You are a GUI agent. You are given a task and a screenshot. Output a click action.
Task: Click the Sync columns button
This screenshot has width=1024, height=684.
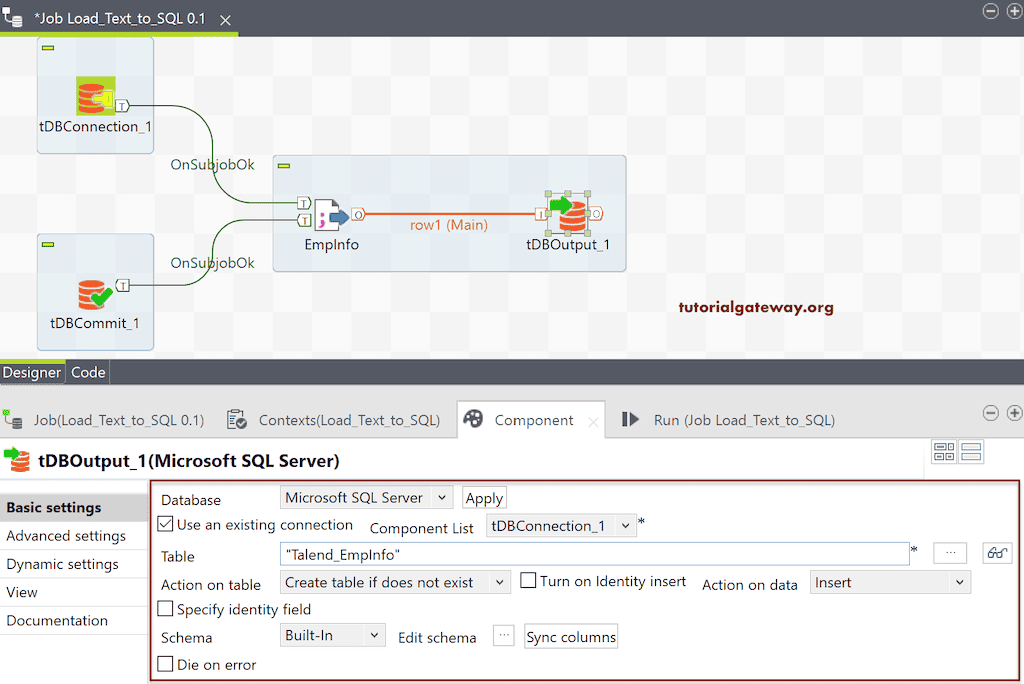coord(570,636)
